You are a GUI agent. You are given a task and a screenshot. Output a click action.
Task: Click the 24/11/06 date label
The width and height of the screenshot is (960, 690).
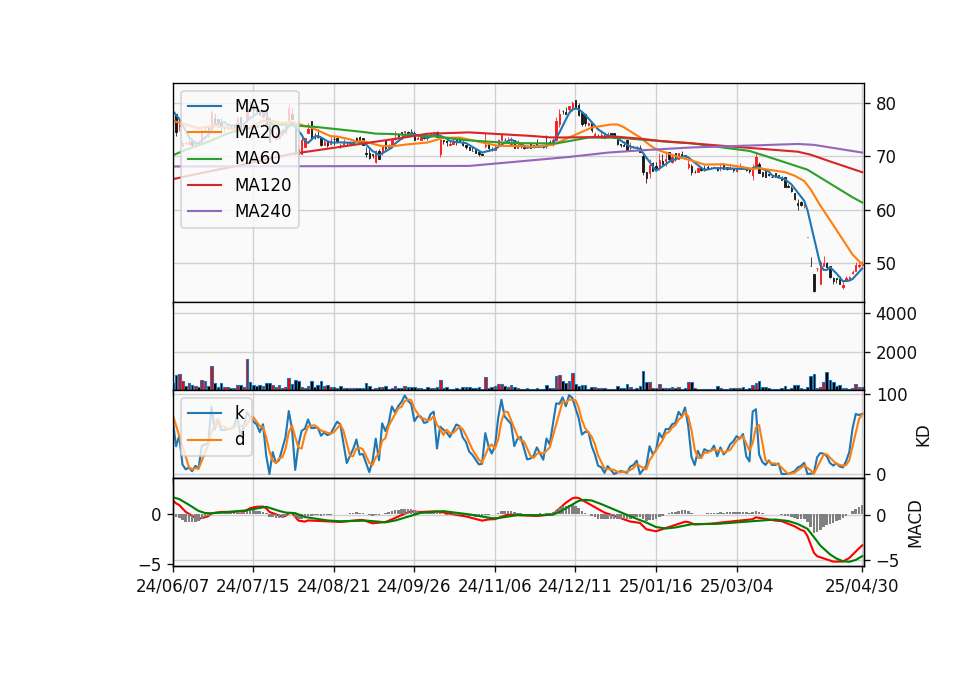click(495, 586)
